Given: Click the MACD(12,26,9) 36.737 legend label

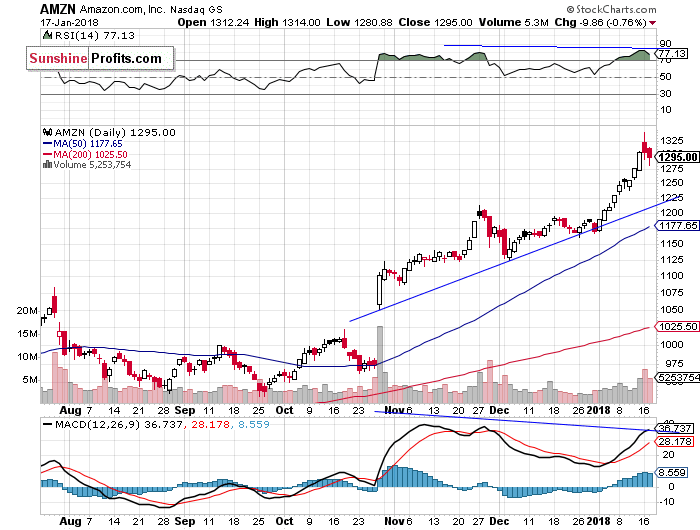Looking at the screenshot, I should (118, 425).
